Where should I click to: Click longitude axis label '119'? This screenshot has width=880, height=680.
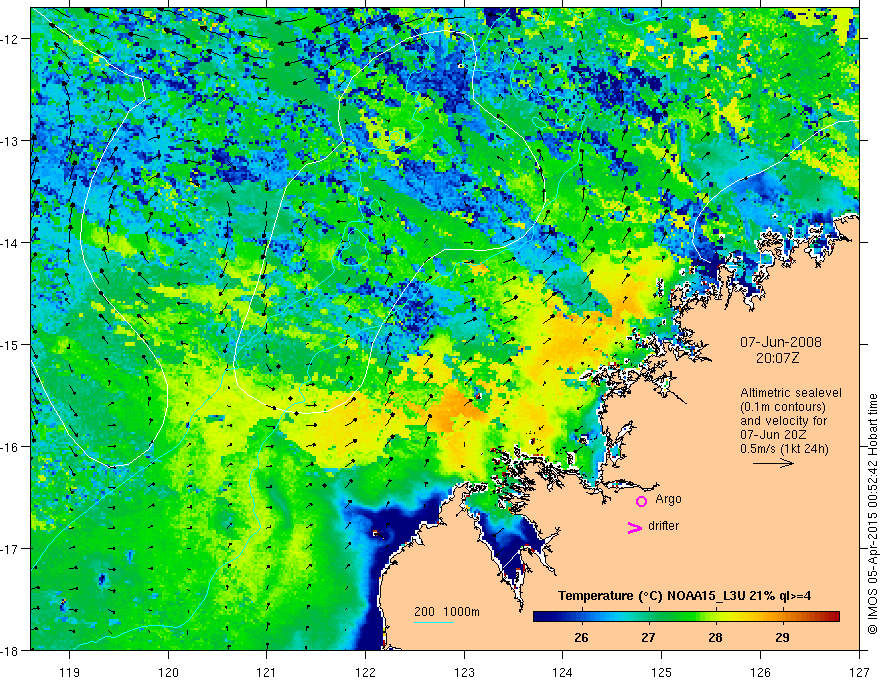tap(70, 672)
